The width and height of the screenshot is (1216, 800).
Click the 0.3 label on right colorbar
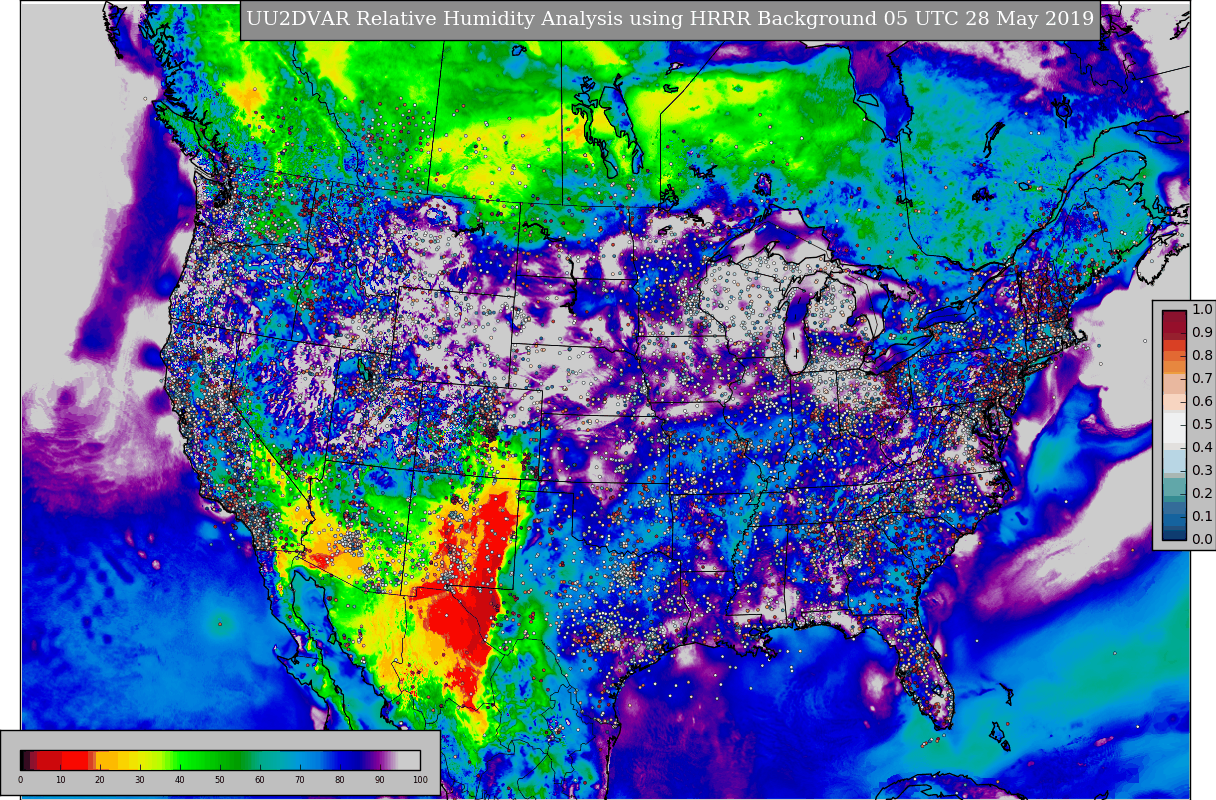click(1202, 470)
